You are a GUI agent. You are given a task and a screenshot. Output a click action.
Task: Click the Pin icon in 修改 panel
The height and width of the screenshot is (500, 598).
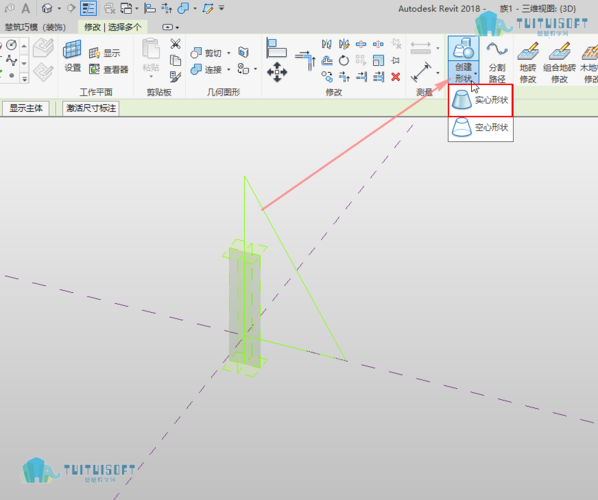(x=396, y=60)
